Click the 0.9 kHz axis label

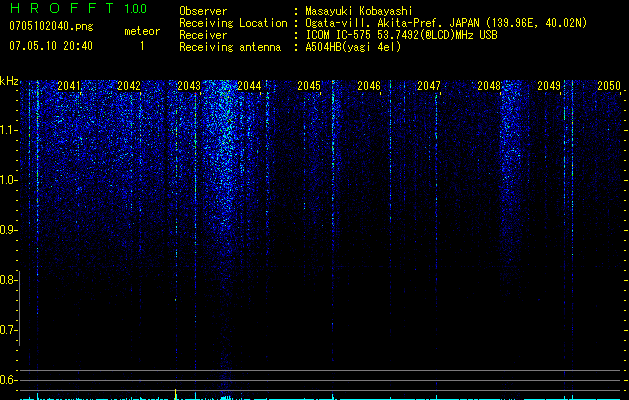8,230
